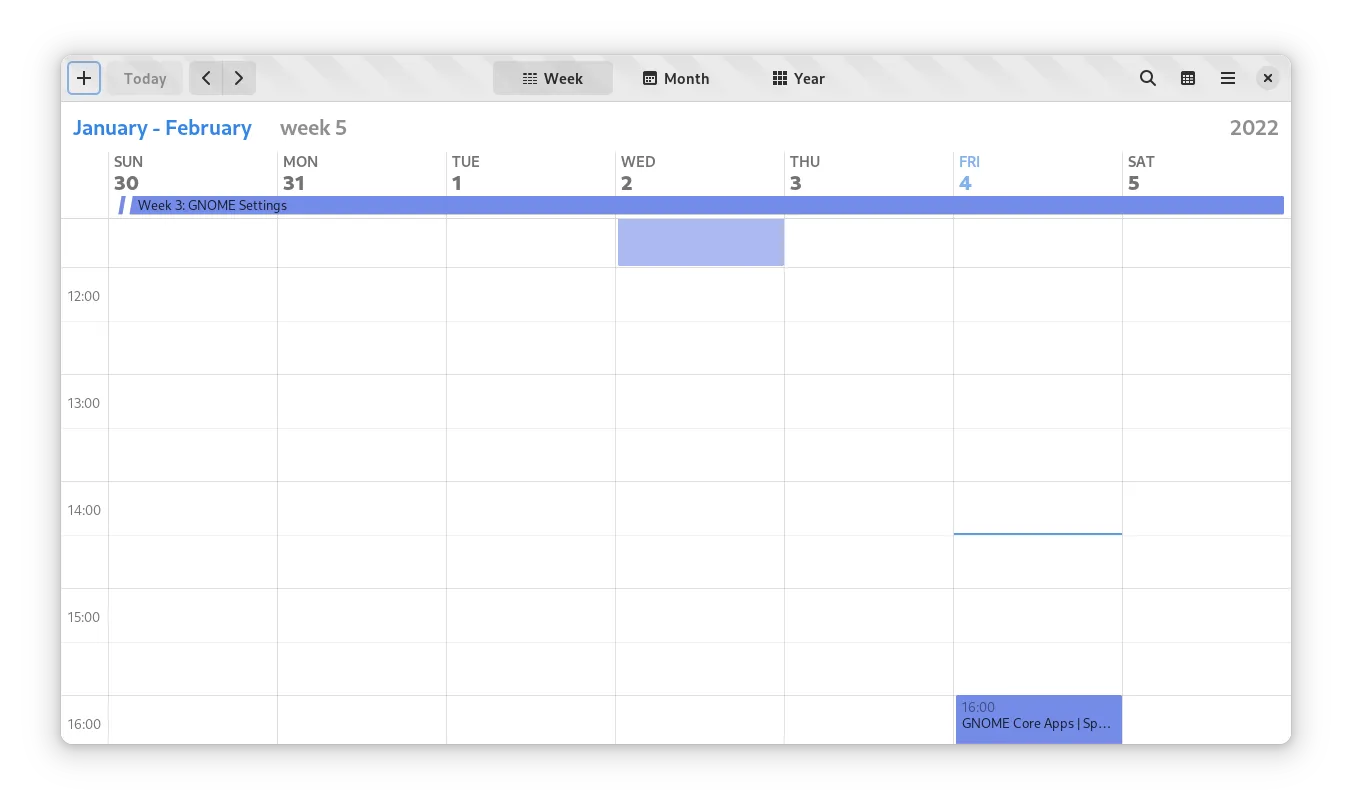Close the Calendar window

click(1267, 78)
